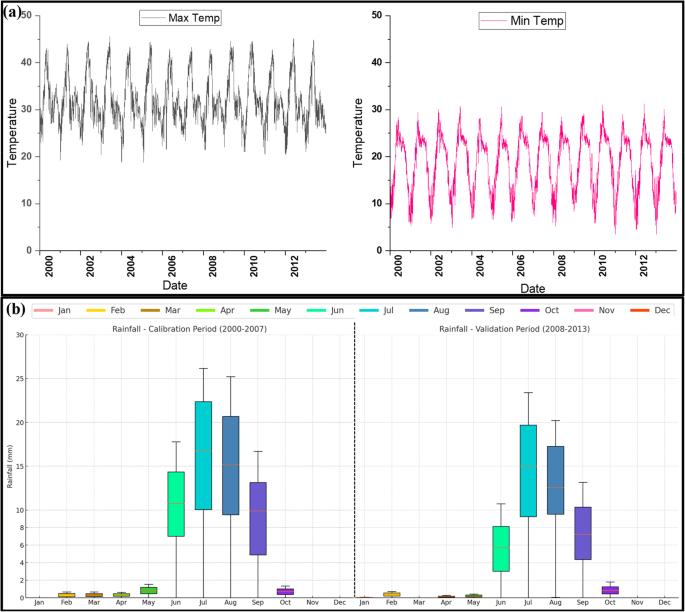Click the Apr legend label
The height and width of the screenshot is (612, 685).
[x=227, y=310]
